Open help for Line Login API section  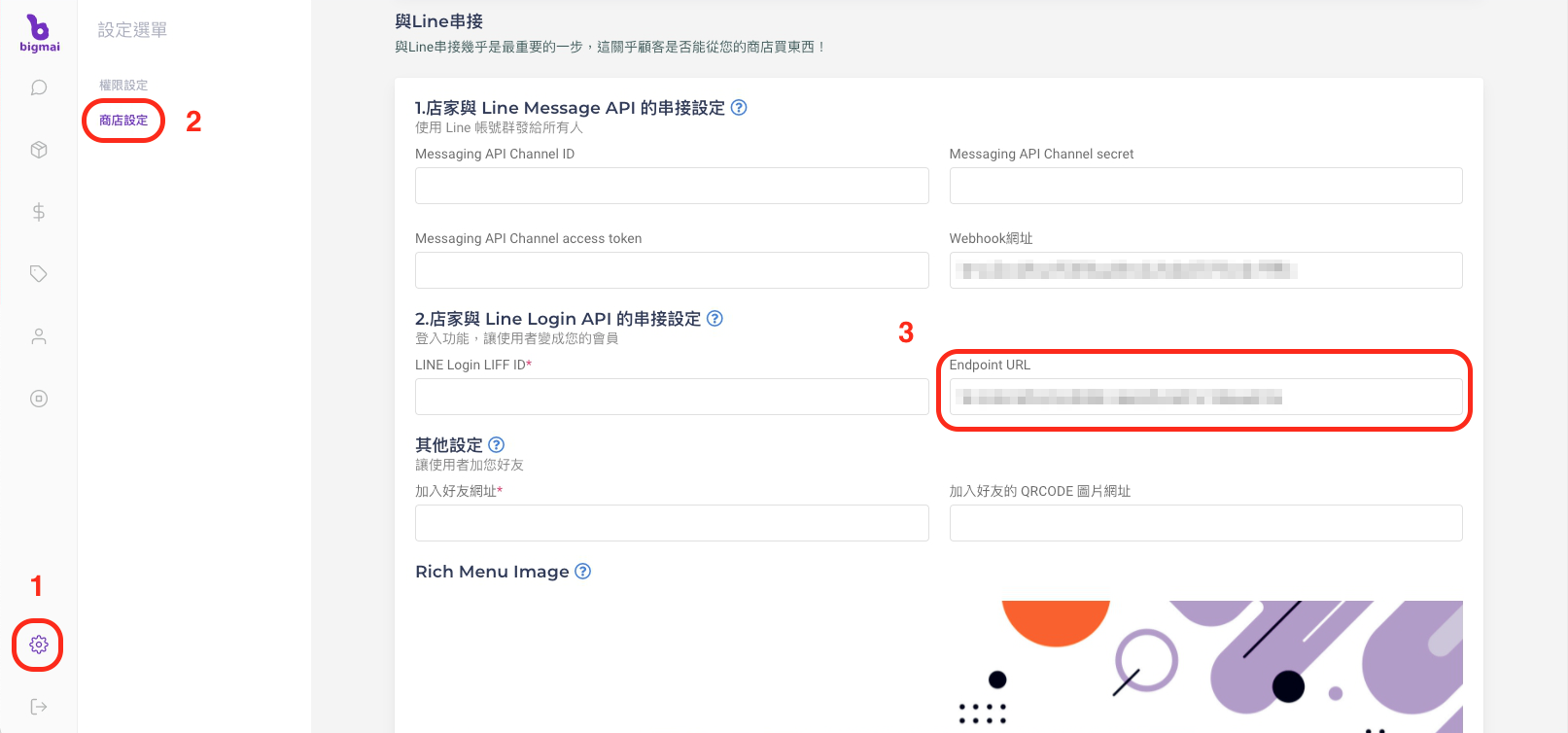(714, 319)
